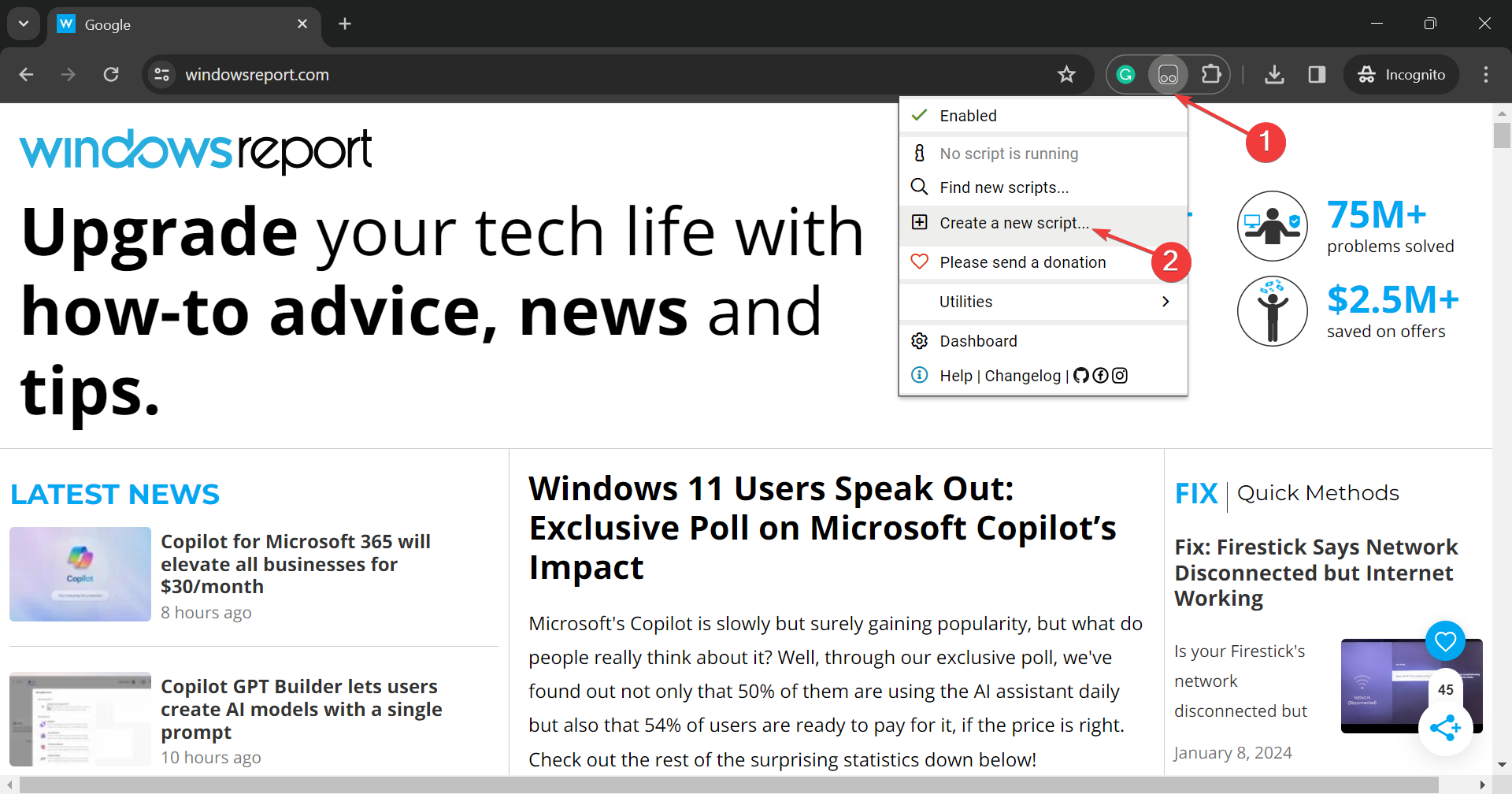Open the Changelog link
Screen dimensions: 1512x794
(1023, 376)
